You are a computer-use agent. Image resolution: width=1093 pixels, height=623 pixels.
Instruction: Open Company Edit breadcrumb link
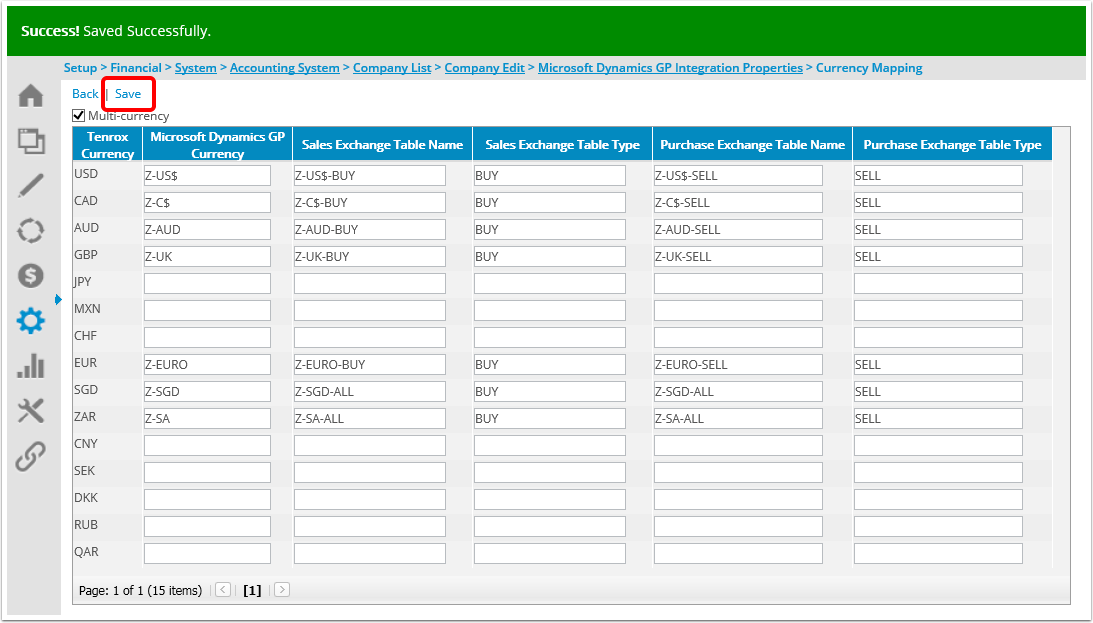[x=484, y=68]
